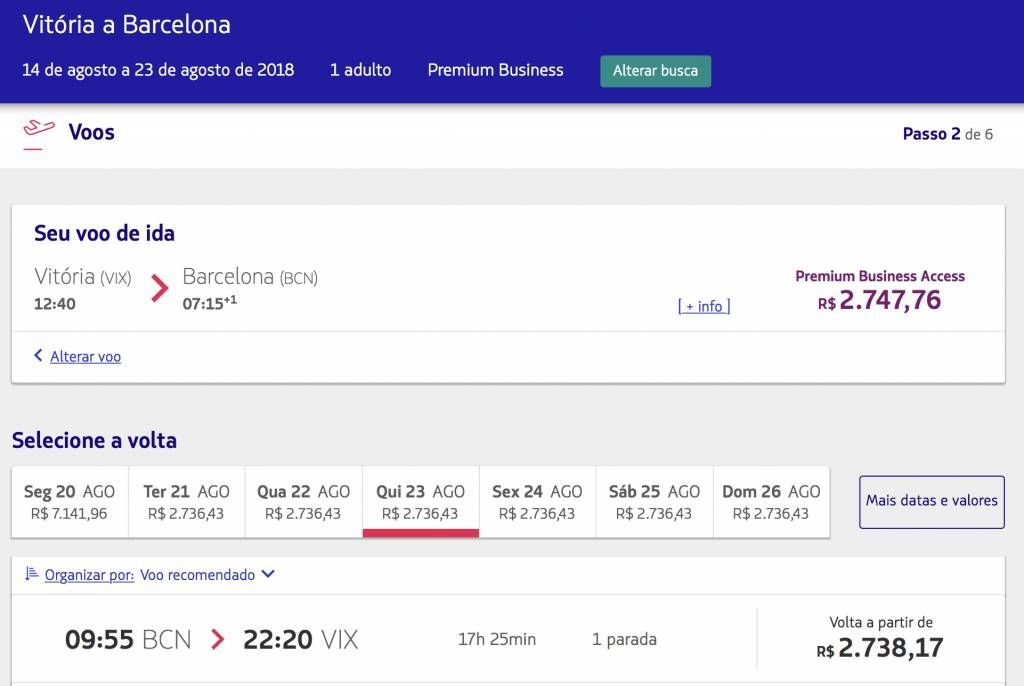This screenshot has height=686, width=1024.
Task: Click Mais datas e valores button
Action: pyautogui.click(x=931, y=501)
